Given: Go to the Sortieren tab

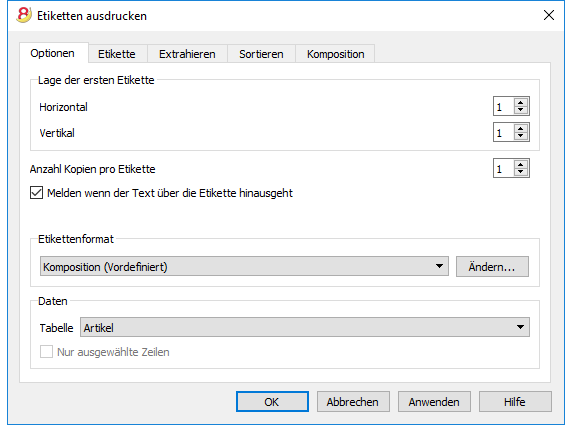Looking at the screenshot, I should tap(261, 54).
